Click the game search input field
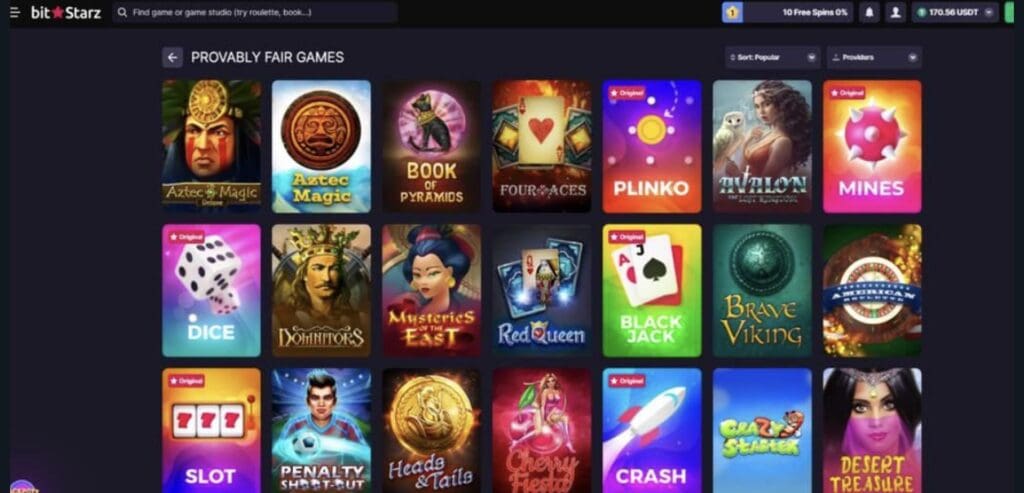The width and height of the screenshot is (1024, 493). (x=255, y=12)
